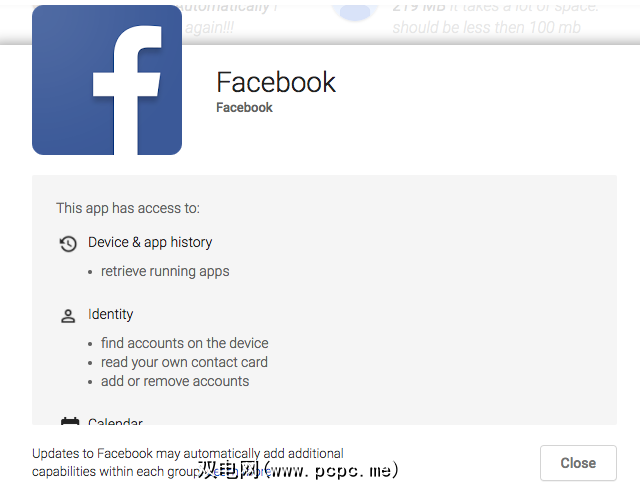Click the 'find accounts on the device' permission
Viewport: 640px width, 493px height.
click(184, 343)
